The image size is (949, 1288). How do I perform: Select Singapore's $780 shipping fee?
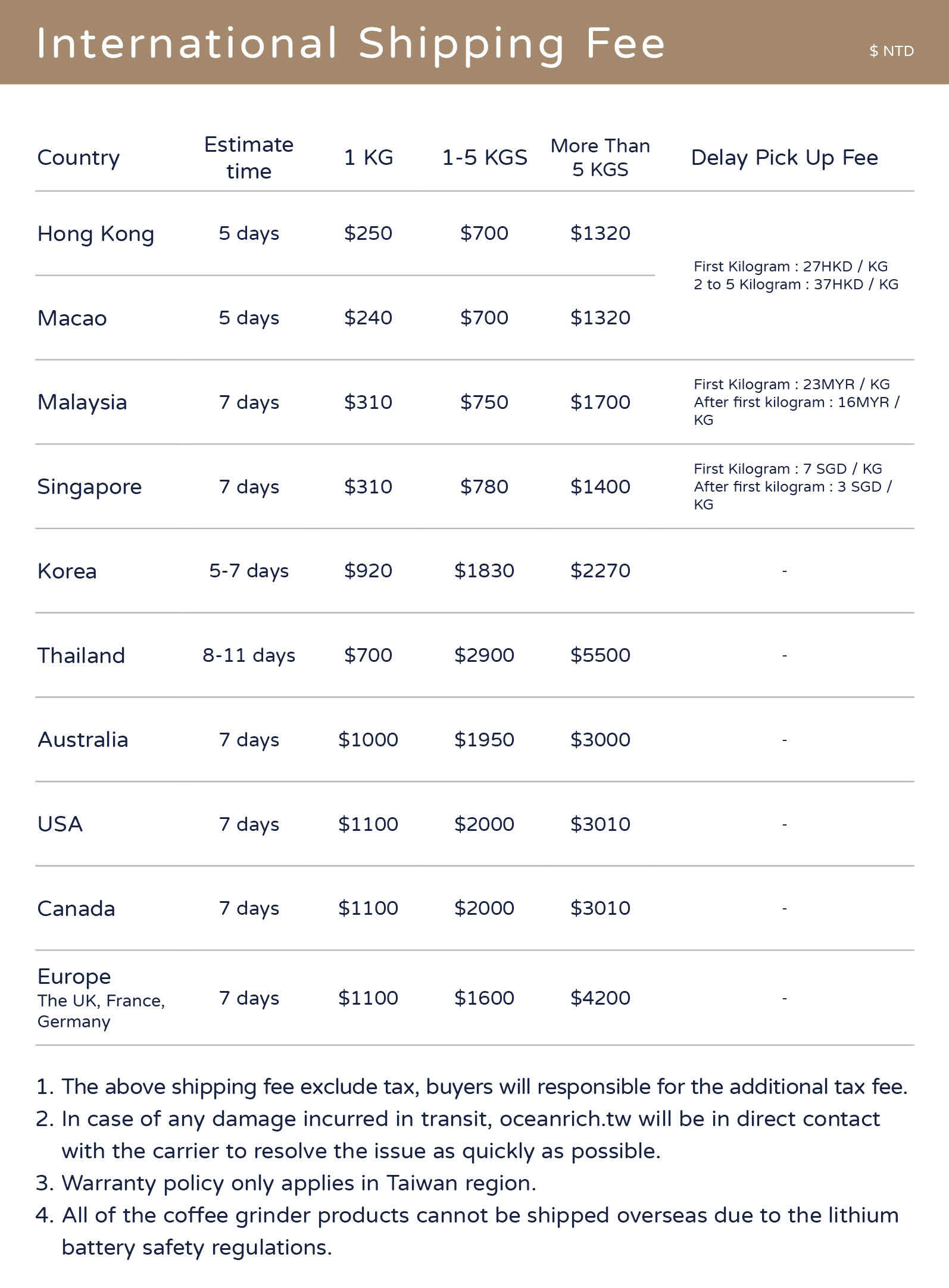click(x=484, y=487)
